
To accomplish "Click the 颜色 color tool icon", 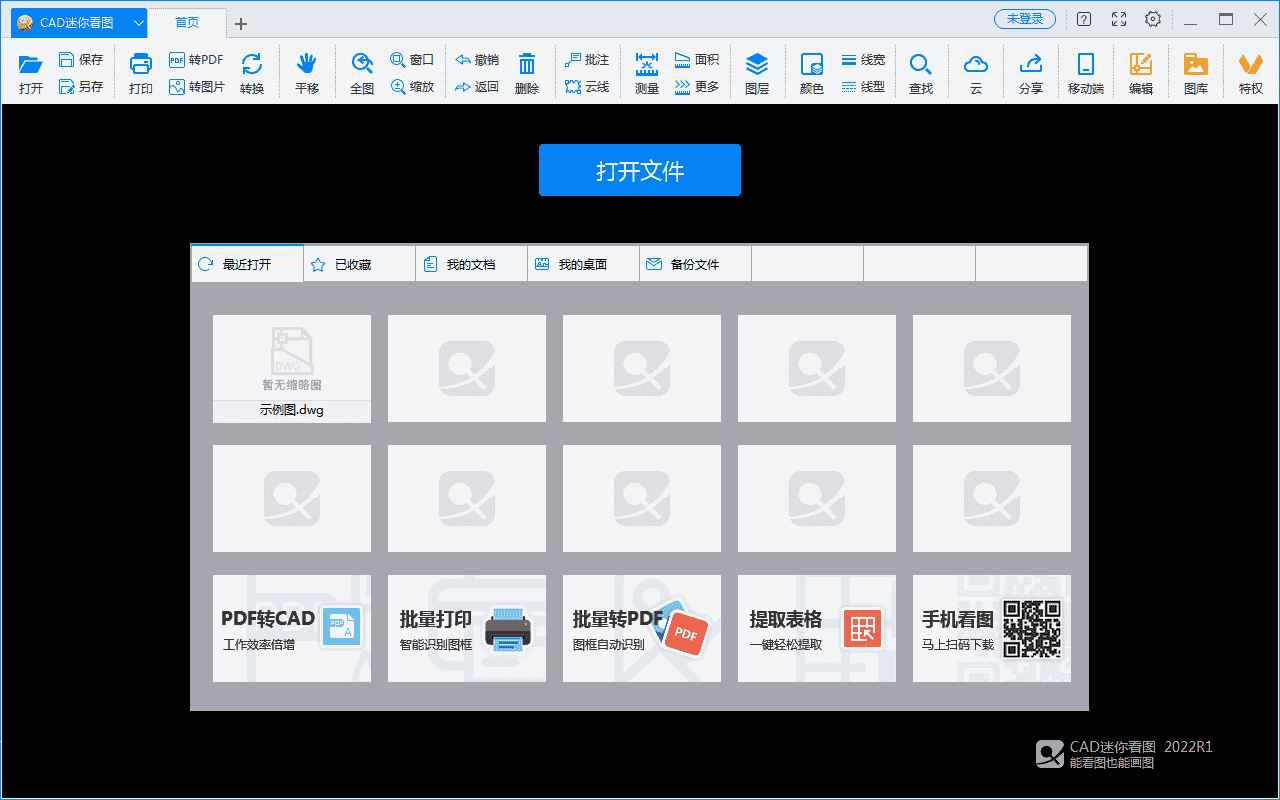I will [x=811, y=71].
